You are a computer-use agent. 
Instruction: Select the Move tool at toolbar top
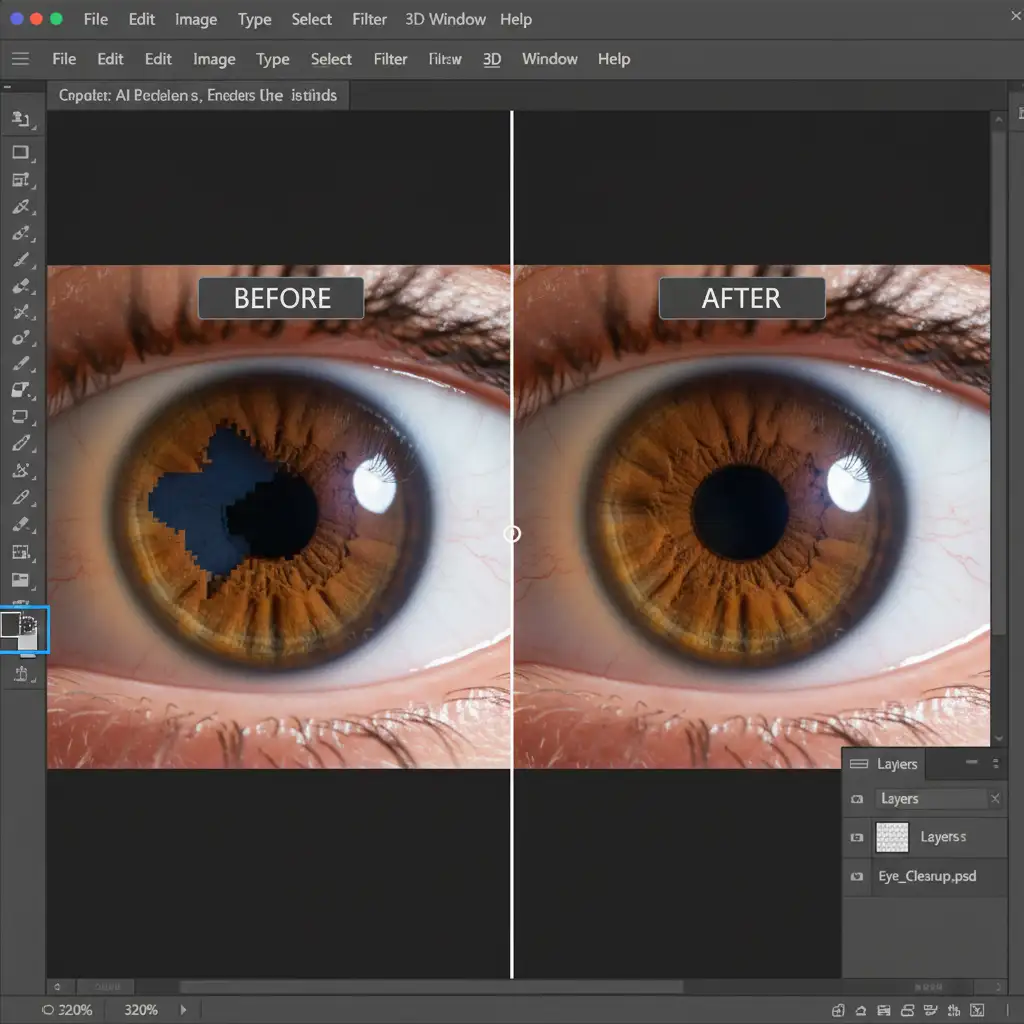[x=20, y=119]
